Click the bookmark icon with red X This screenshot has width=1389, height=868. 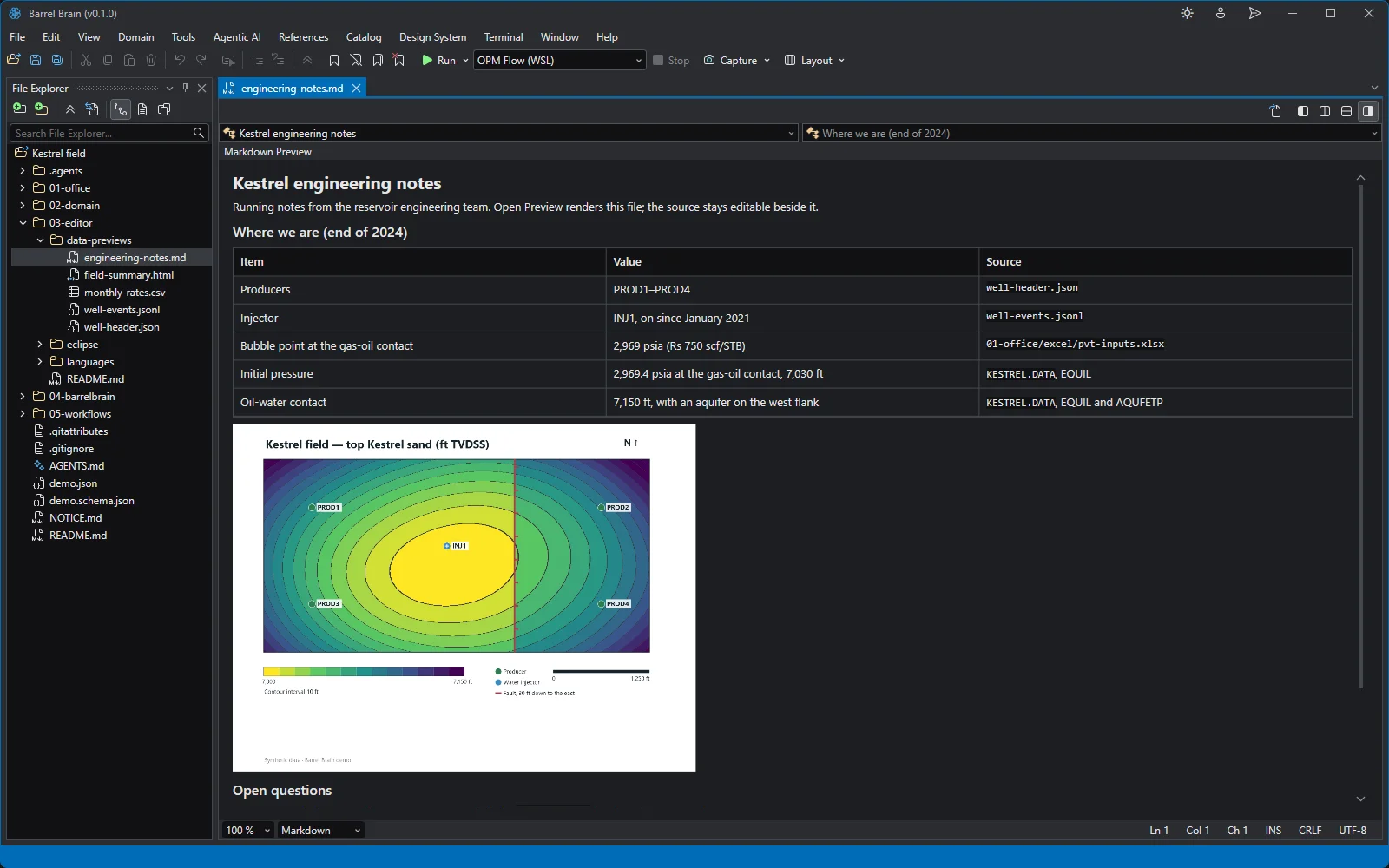(399, 60)
